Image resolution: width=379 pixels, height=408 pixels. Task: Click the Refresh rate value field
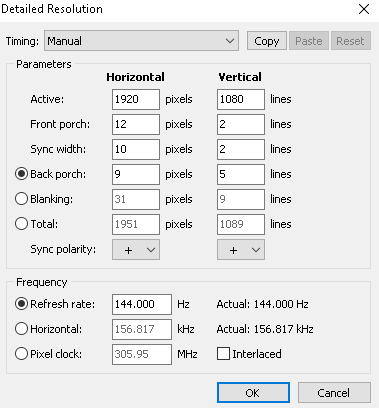pos(142,304)
